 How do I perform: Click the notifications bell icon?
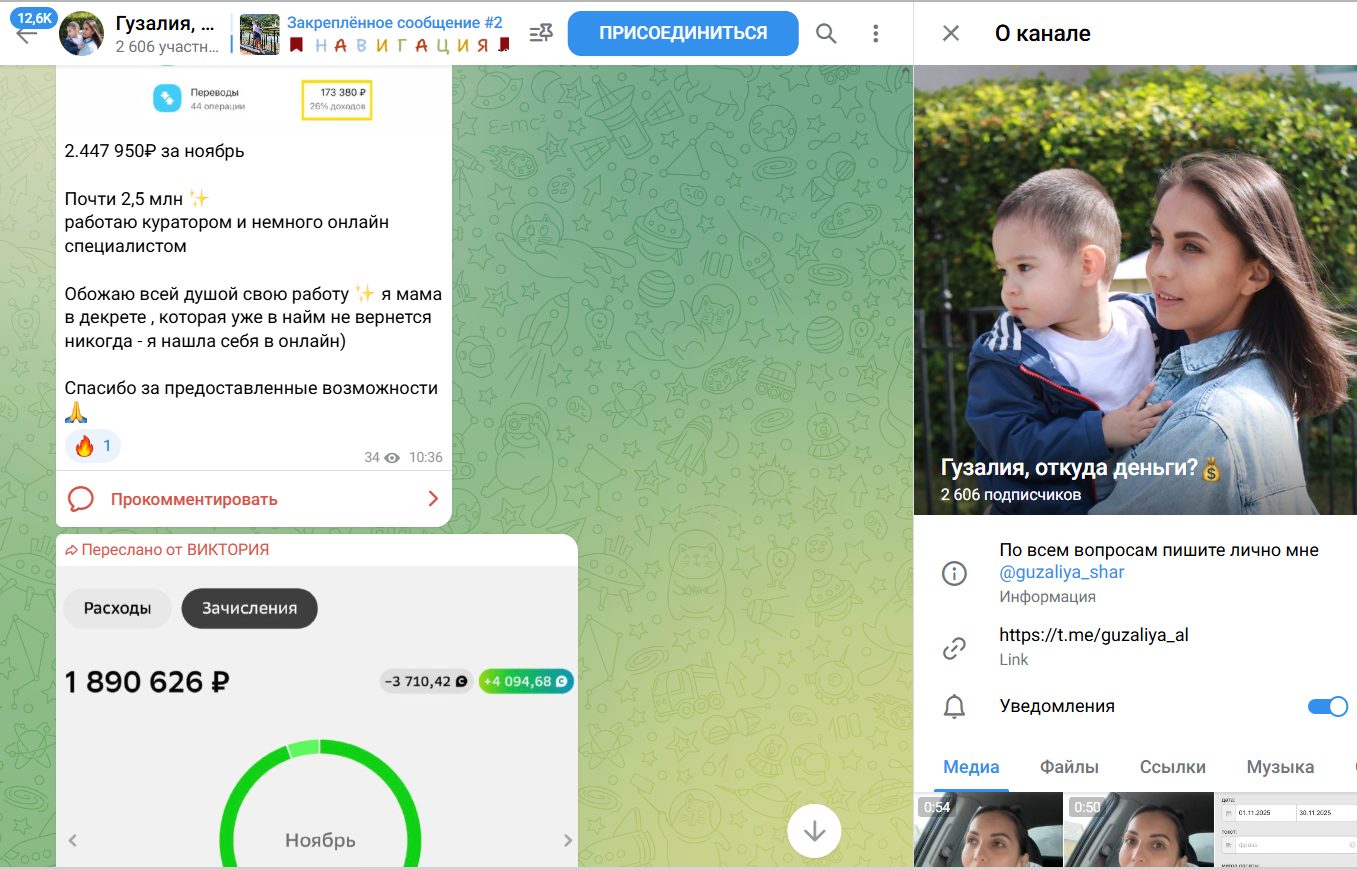(x=954, y=707)
